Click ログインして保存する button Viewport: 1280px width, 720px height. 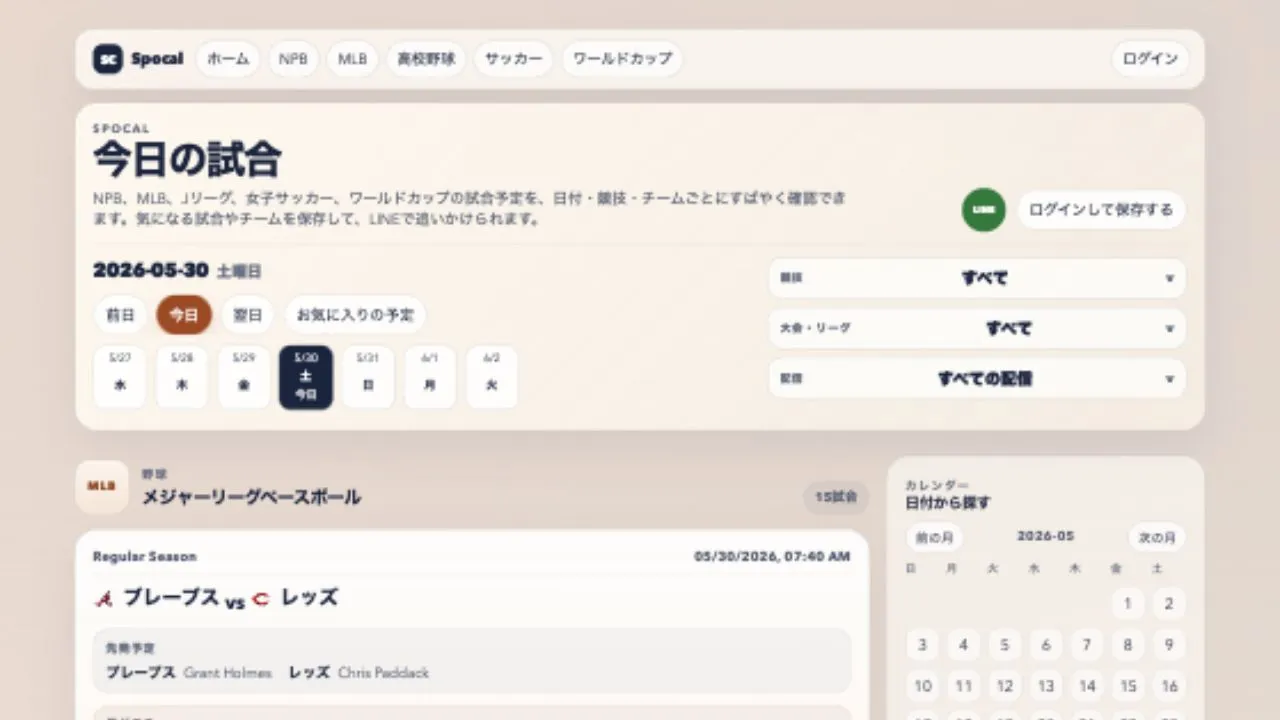pyautogui.click(x=1101, y=210)
